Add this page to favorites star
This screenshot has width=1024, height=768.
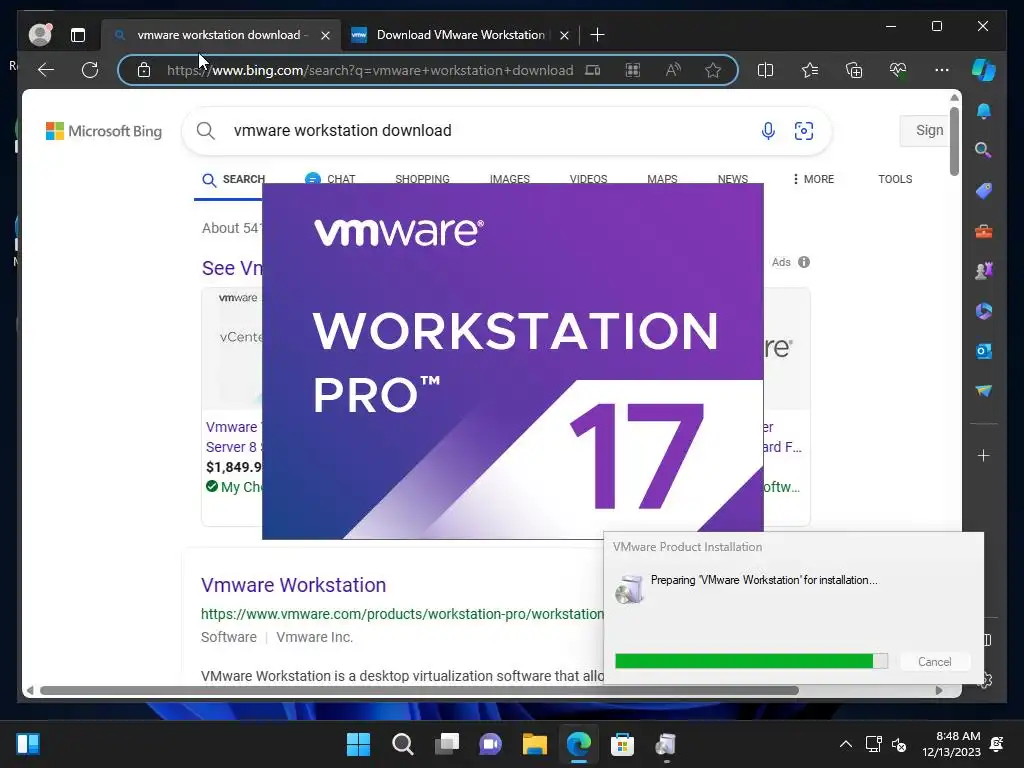(x=713, y=70)
